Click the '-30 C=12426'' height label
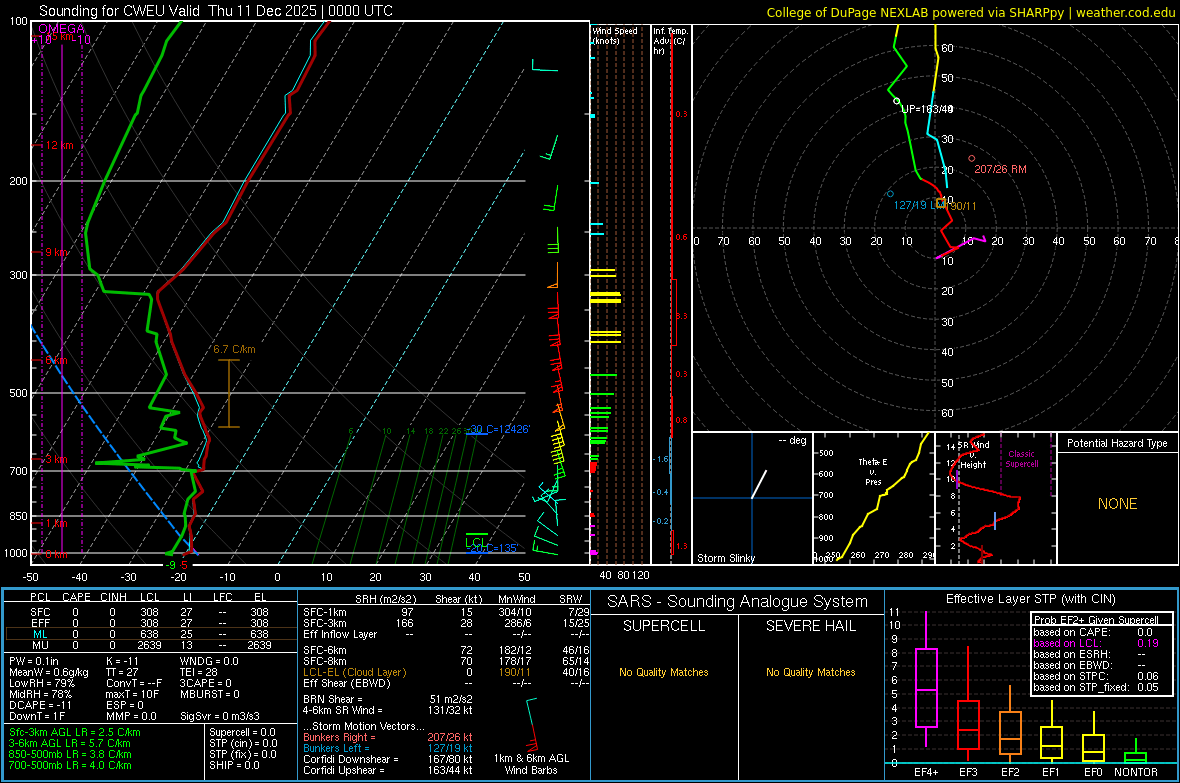 tap(498, 429)
